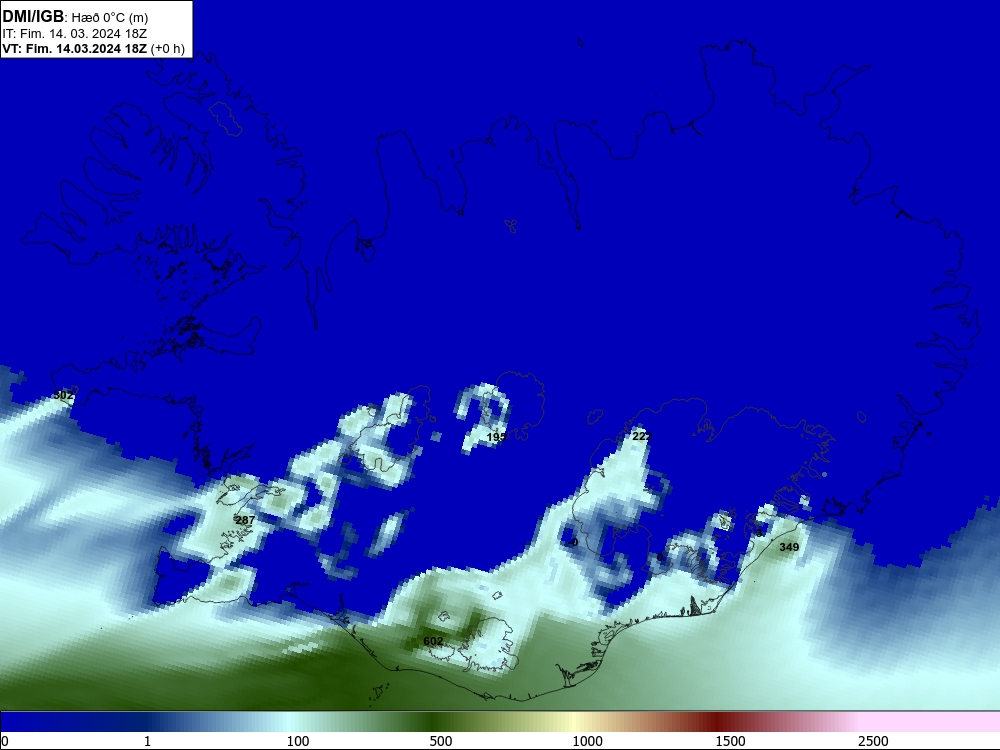Click the 'DMI/IGB' title text
The width and height of the screenshot is (1000, 750).
click(33, 16)
